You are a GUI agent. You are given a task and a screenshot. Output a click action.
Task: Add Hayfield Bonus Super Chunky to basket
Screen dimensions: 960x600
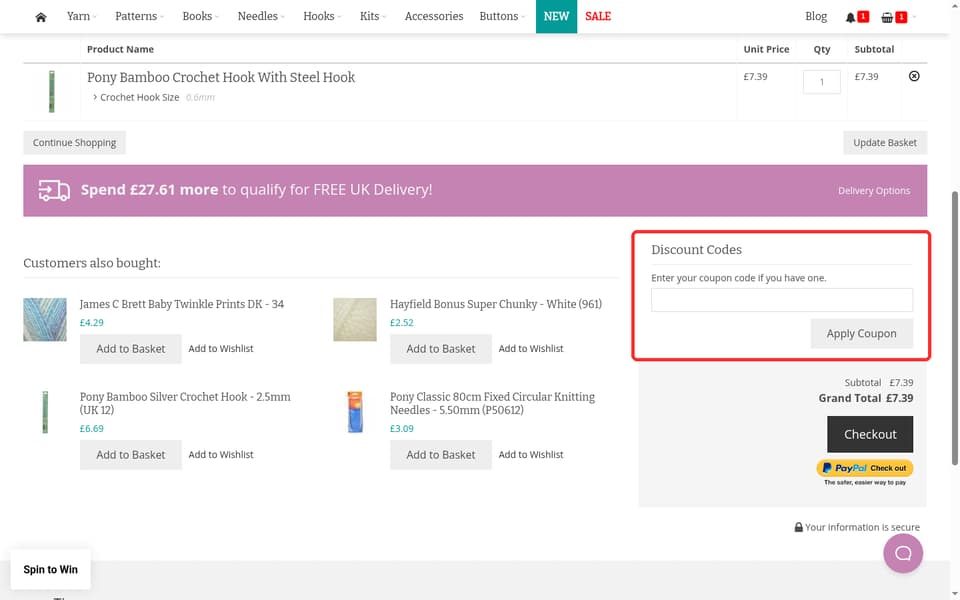coord(441,349)
